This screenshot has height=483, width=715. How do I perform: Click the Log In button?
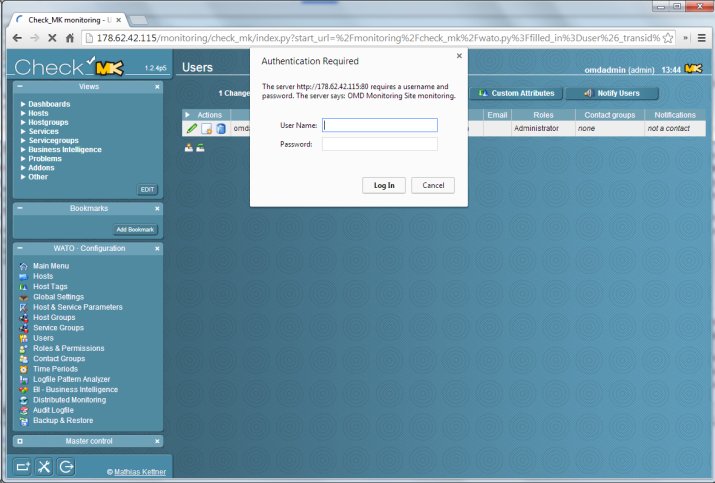(384, 185)
